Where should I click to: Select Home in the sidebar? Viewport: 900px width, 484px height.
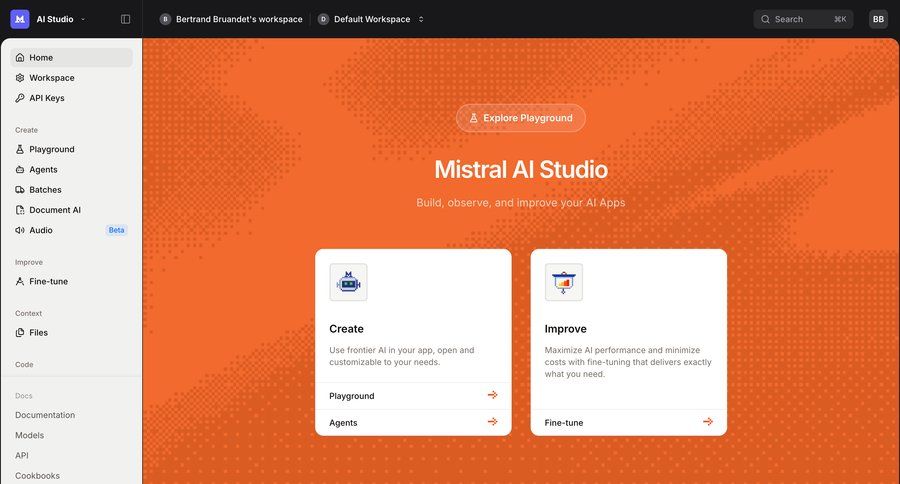pos(71,57)
